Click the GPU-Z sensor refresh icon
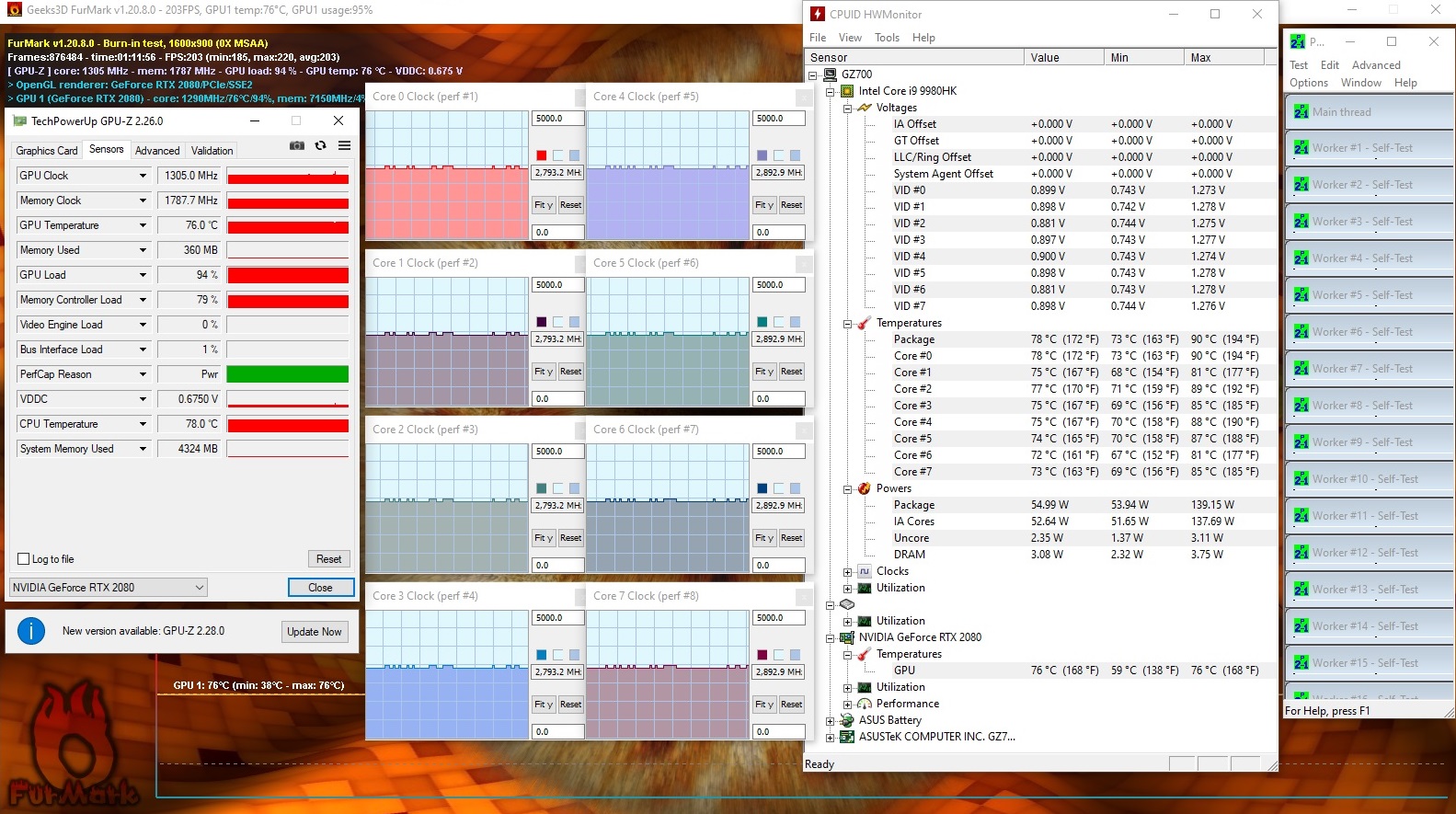 [x=320, y=145]
